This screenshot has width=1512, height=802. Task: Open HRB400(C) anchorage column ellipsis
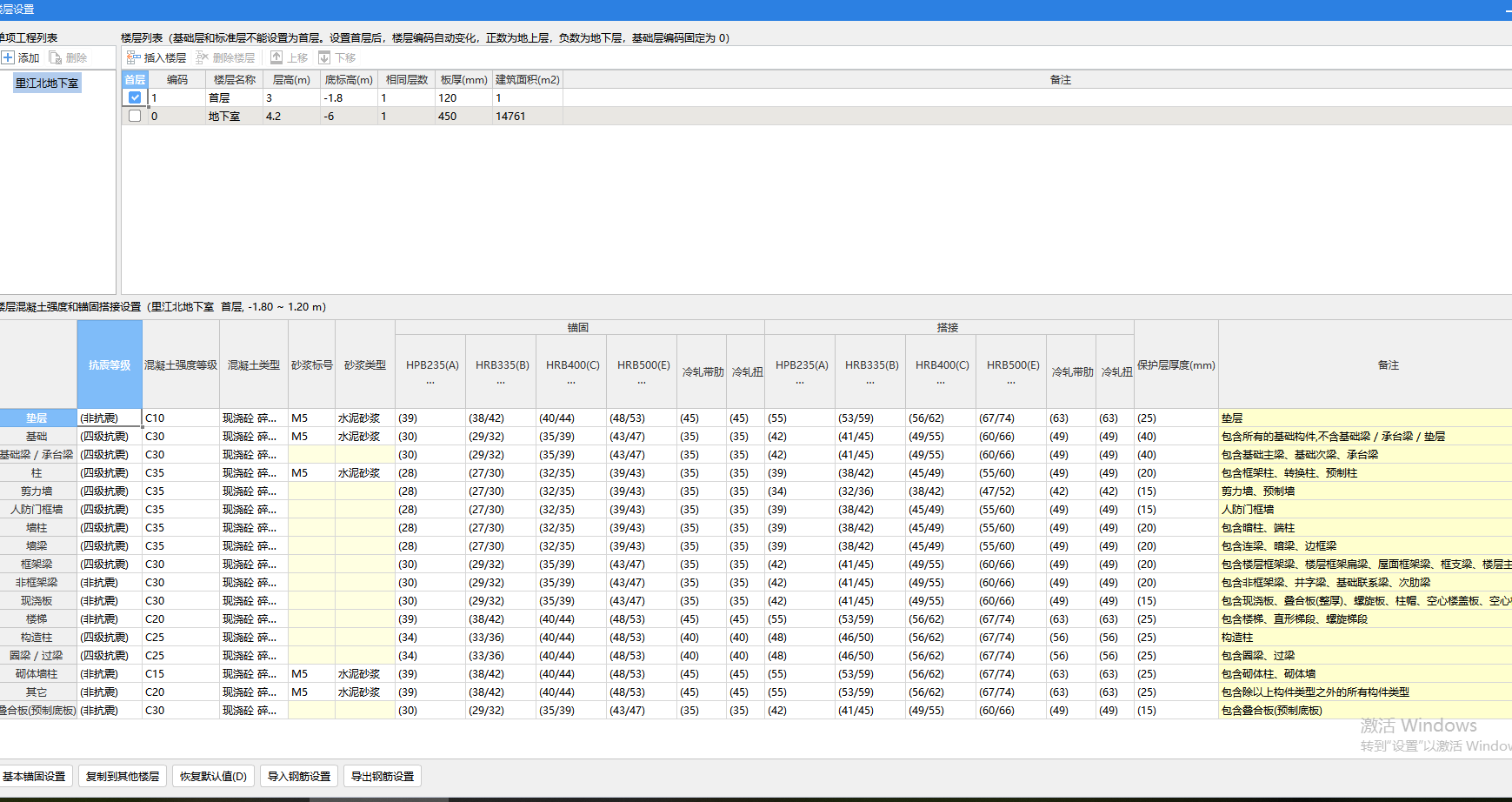tap(571, 382)
